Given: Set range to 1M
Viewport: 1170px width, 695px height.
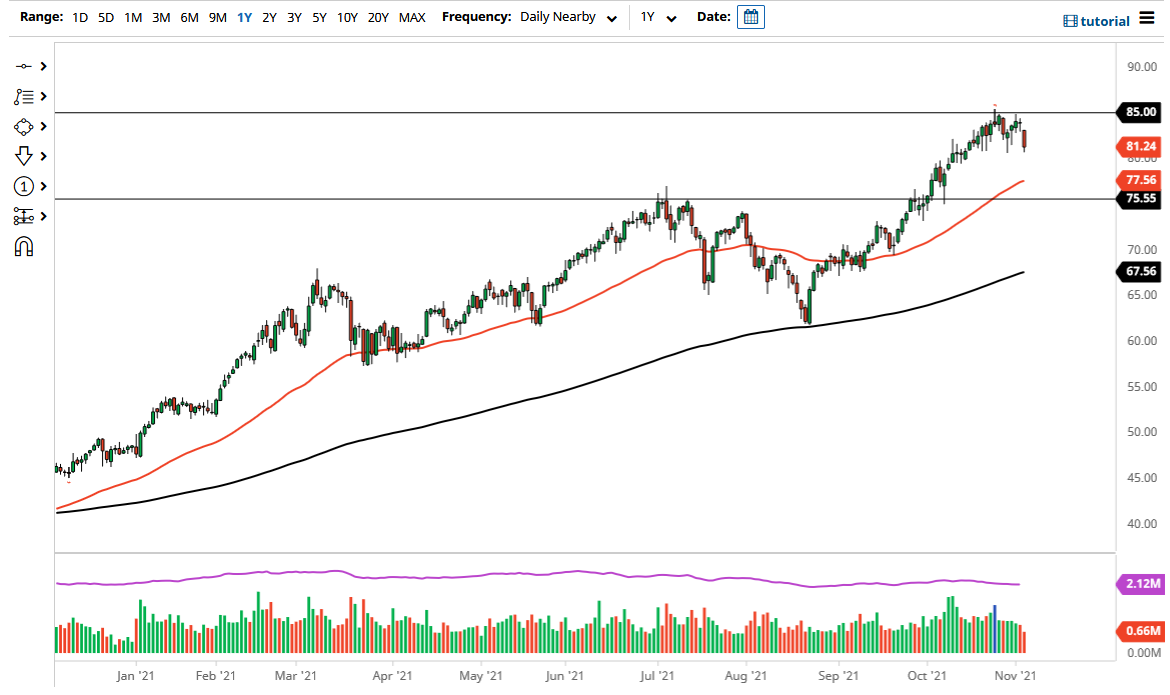Looking at the screenshot, I should click(x=133, y=17).
